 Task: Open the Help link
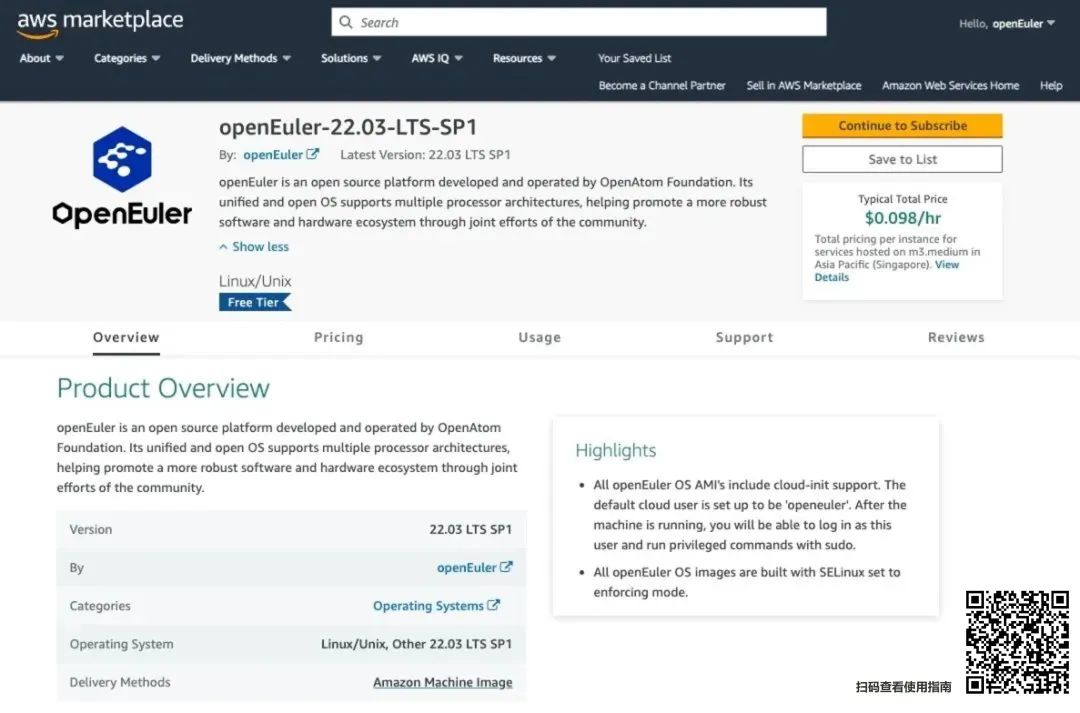[x=1051, y=85]
